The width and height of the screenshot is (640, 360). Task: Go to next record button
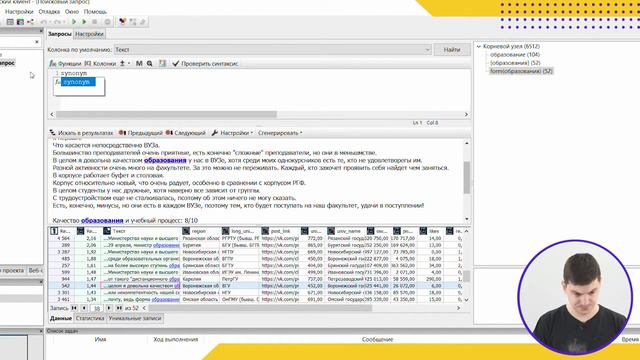(109, 308)
